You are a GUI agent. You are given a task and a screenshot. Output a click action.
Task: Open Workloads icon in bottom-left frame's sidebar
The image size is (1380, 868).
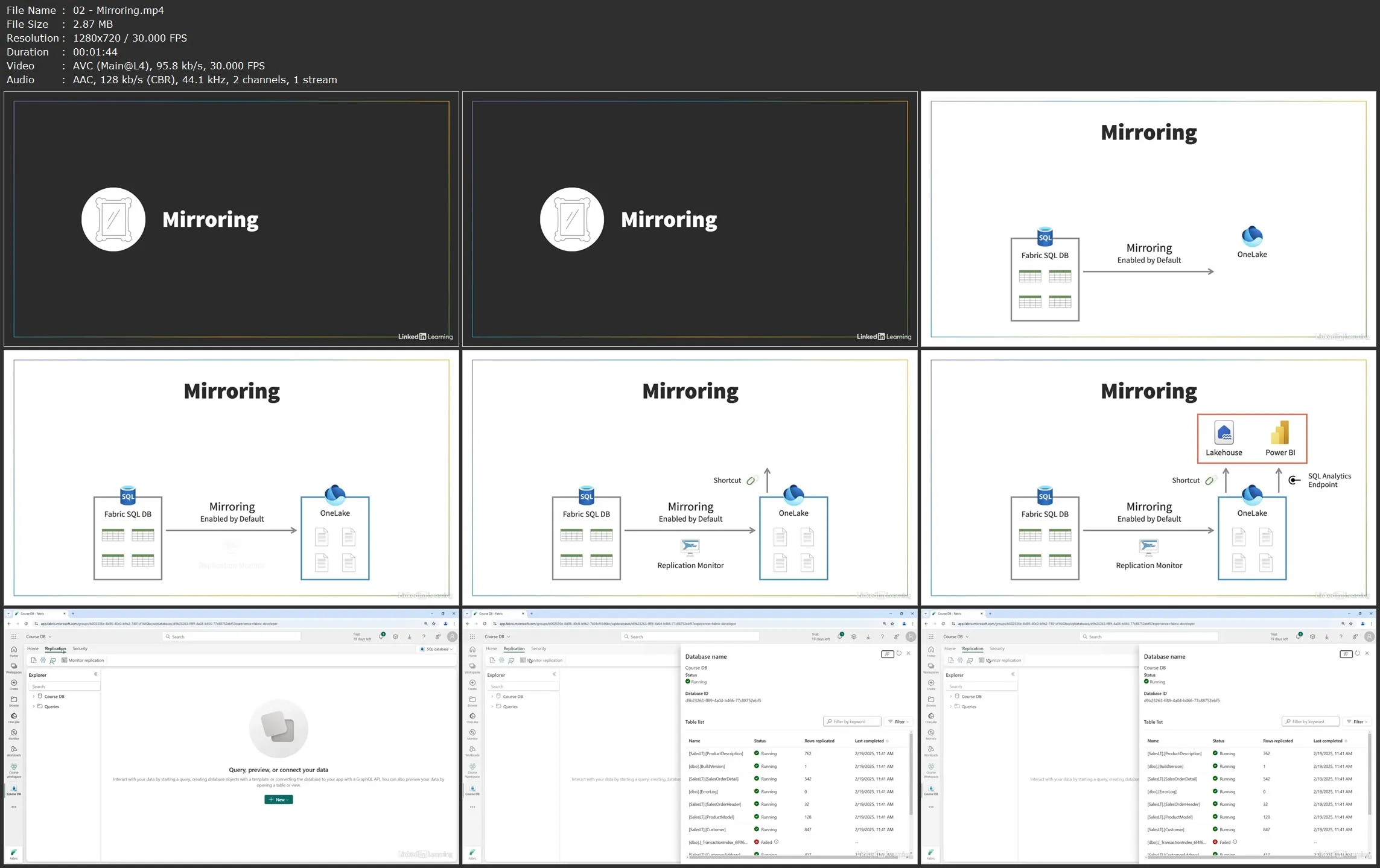(13, 751)
